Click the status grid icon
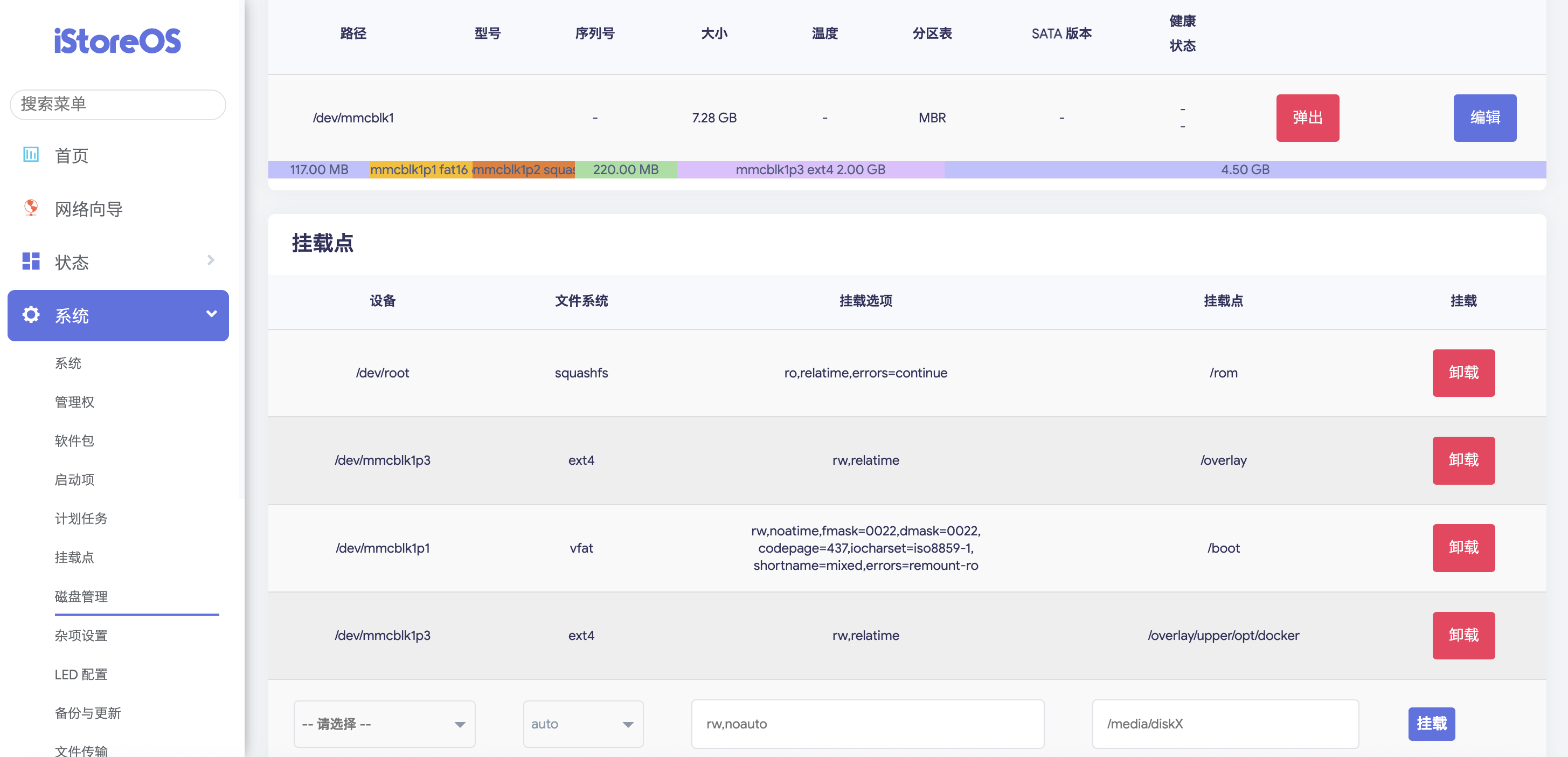 click(x=30, y=261)
